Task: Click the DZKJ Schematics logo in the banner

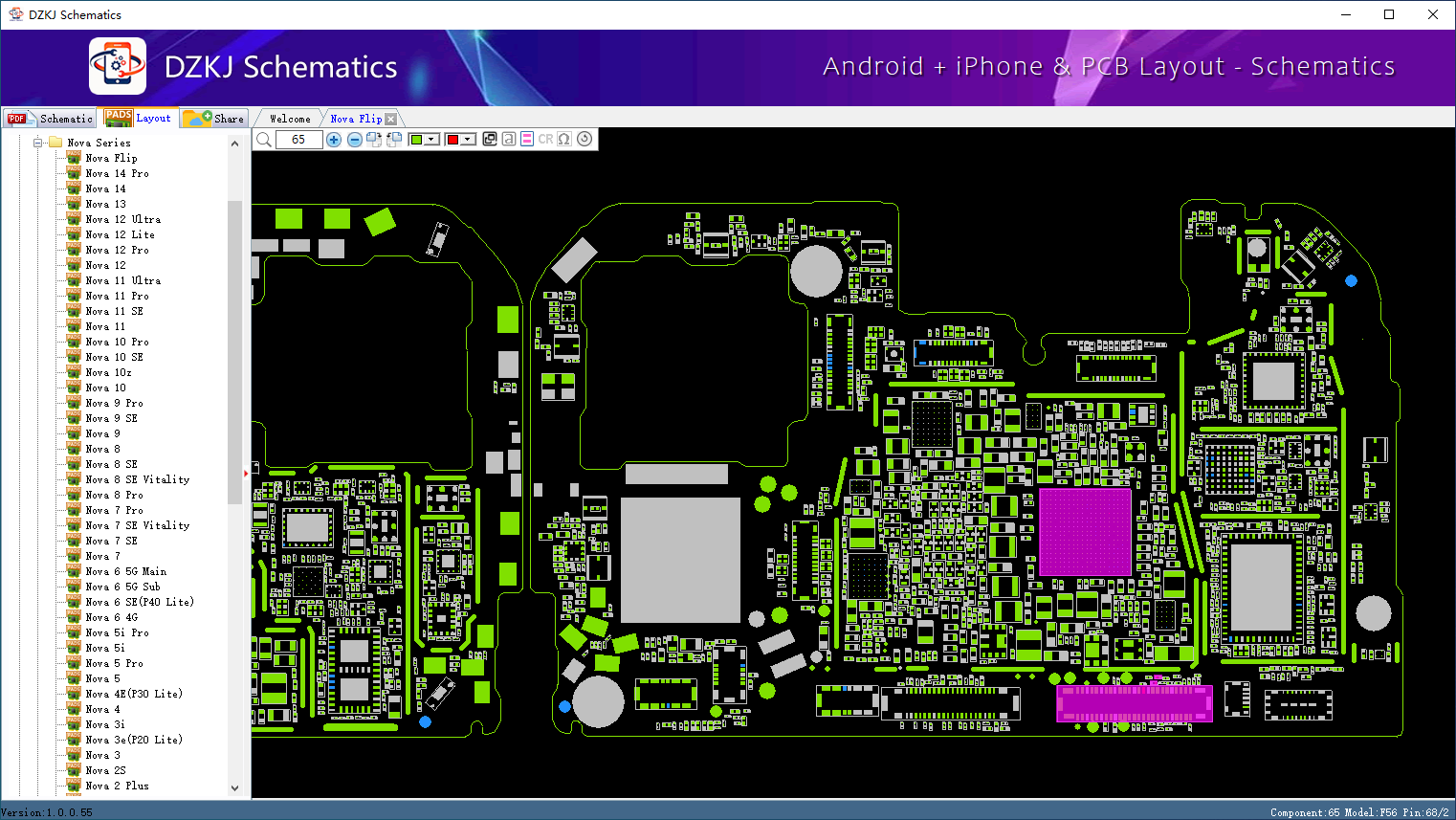Action: 118,66
